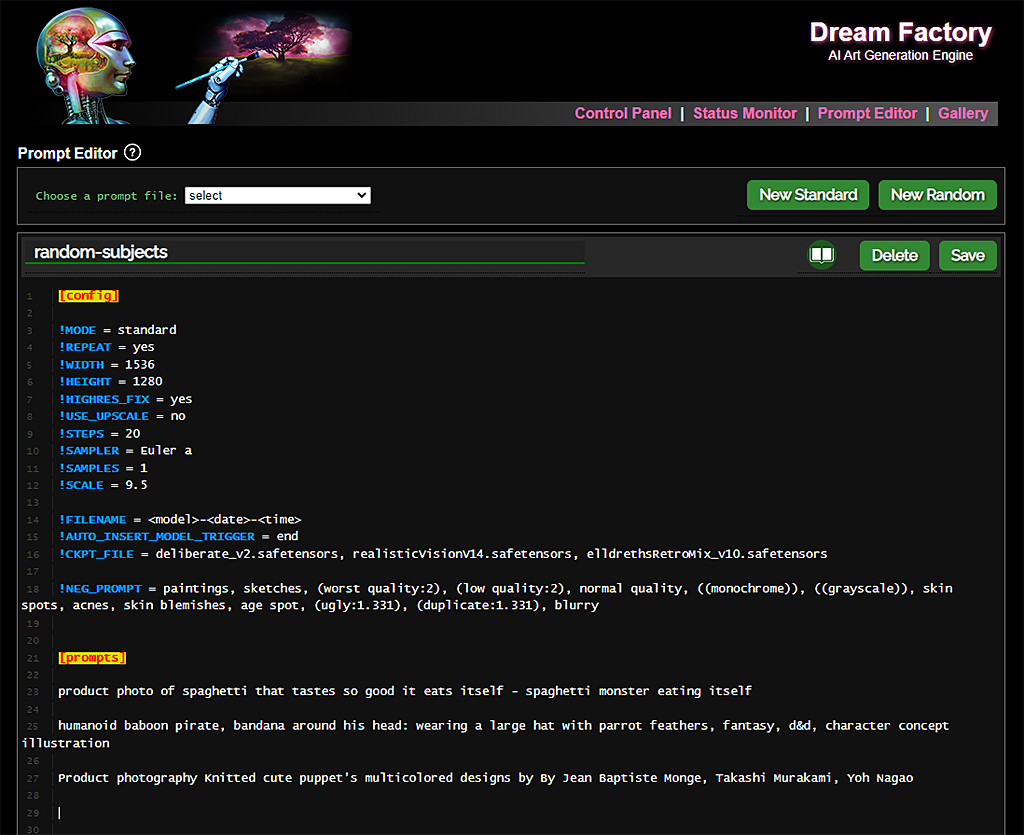1024x835 pixels.
Task: Create a New Standard prompt file
Action: [808, 195]
